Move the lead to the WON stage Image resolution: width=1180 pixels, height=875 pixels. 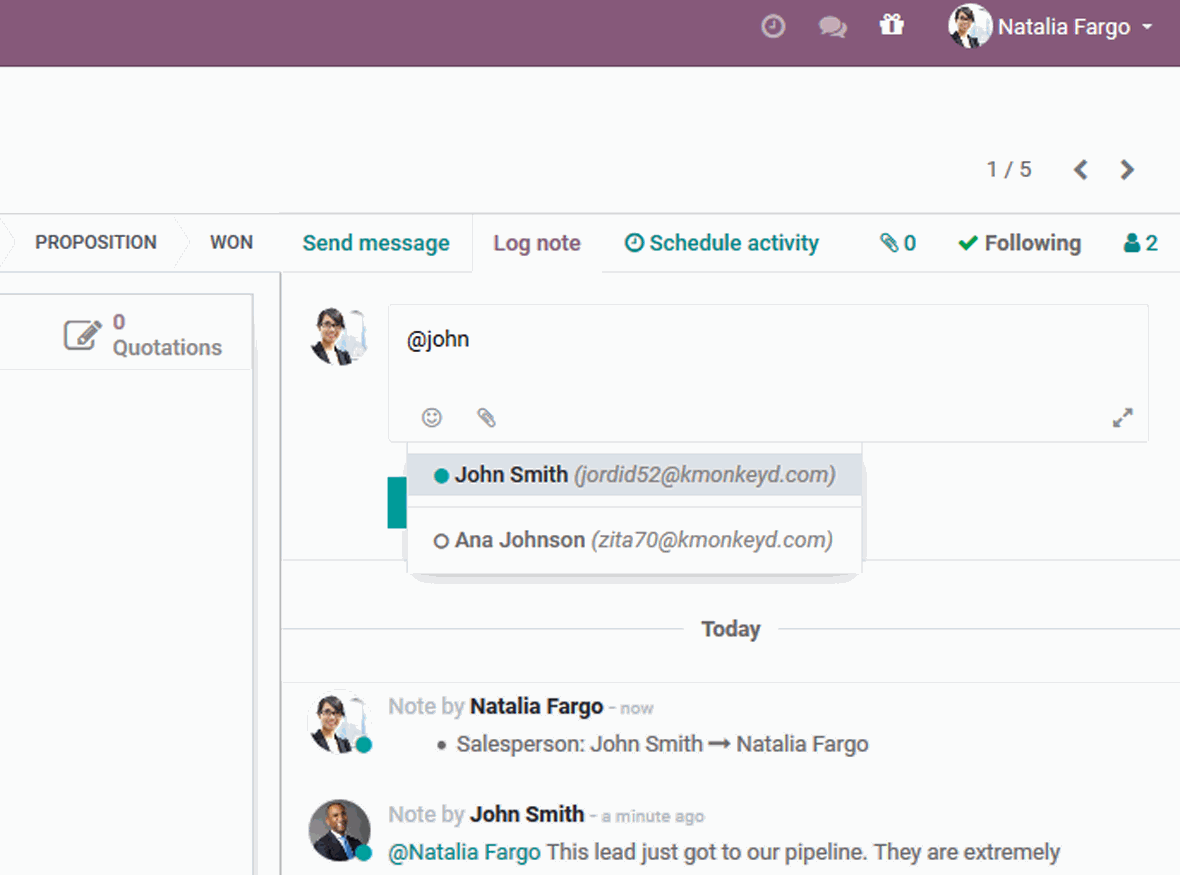pyautogui.click(x=231, y=242)
